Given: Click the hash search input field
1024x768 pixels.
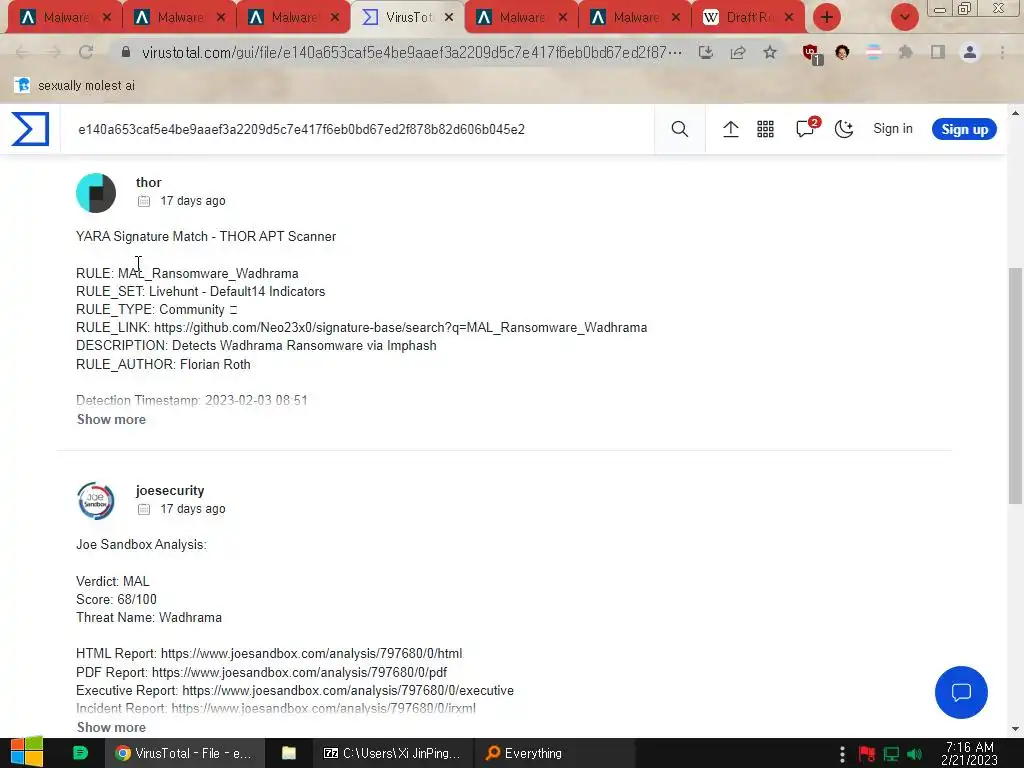Looking at the screenshot, I should [x=358, y=129].
